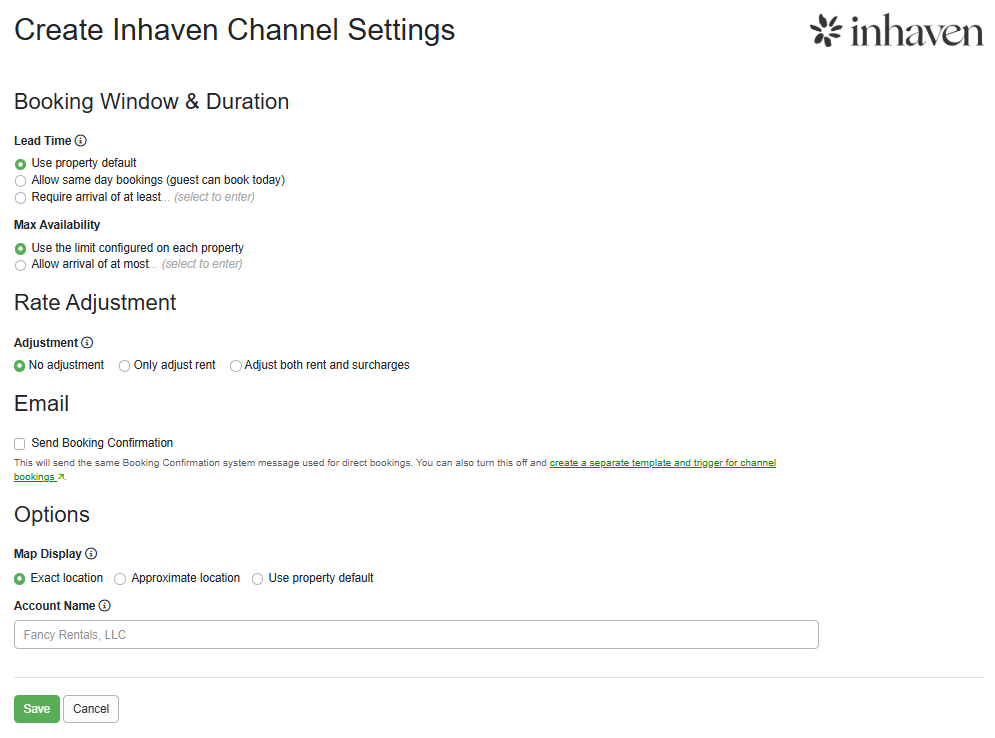Select Use property default for Map Display

[x=257, y=579]
